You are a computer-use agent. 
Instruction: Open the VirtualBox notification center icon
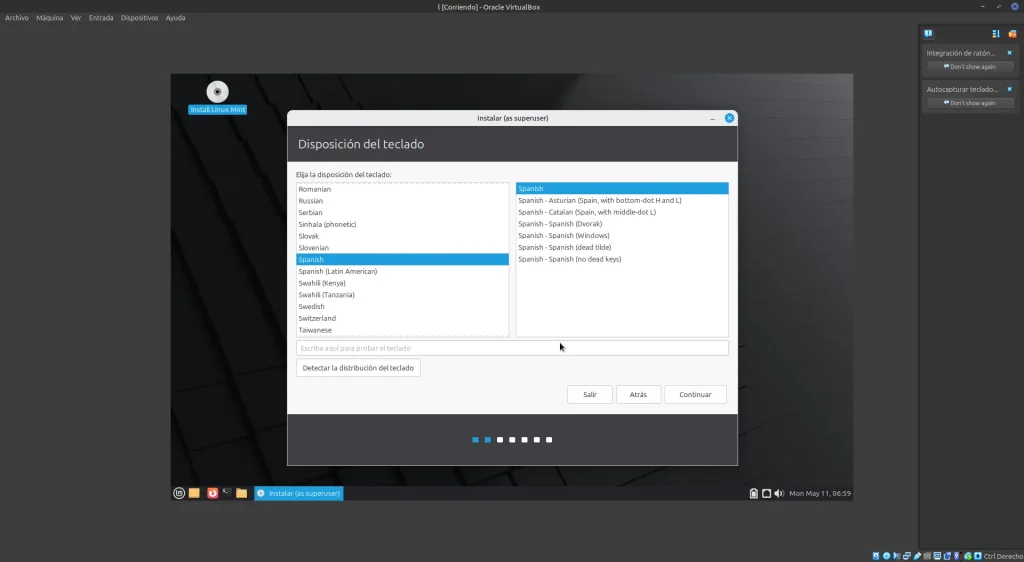[x=928, y=34]
